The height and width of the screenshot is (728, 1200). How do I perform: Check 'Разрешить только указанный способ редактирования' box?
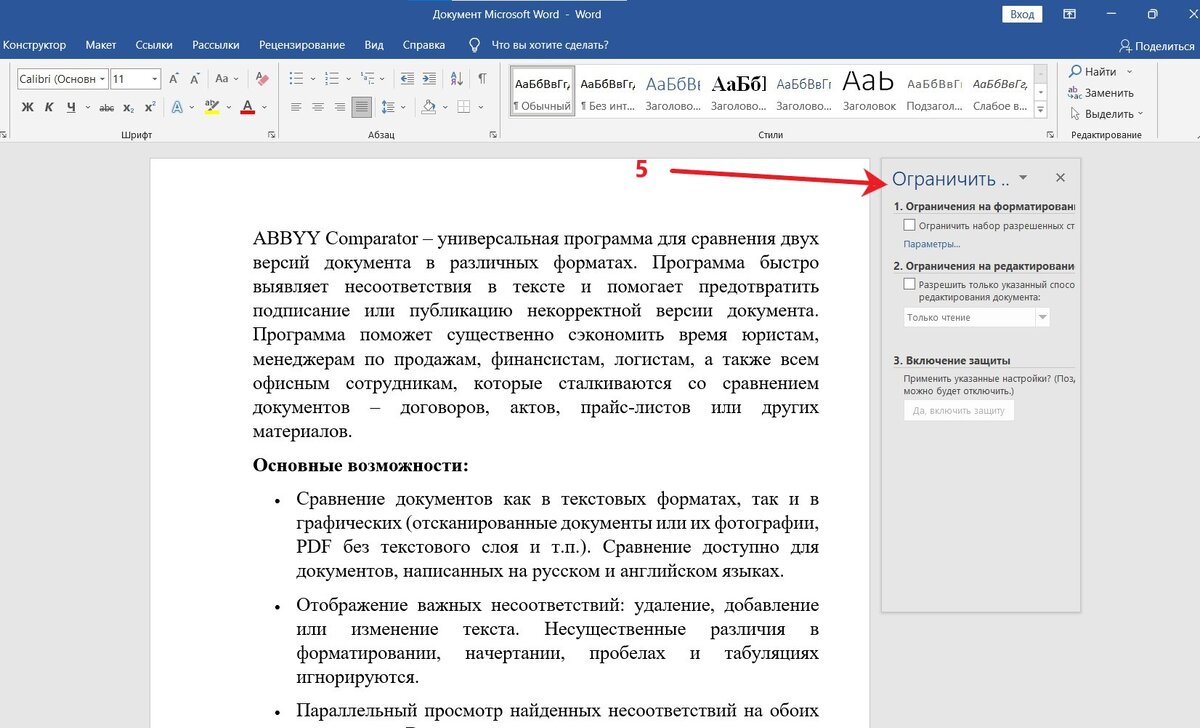pyautogui.click(x=909, y=284)
